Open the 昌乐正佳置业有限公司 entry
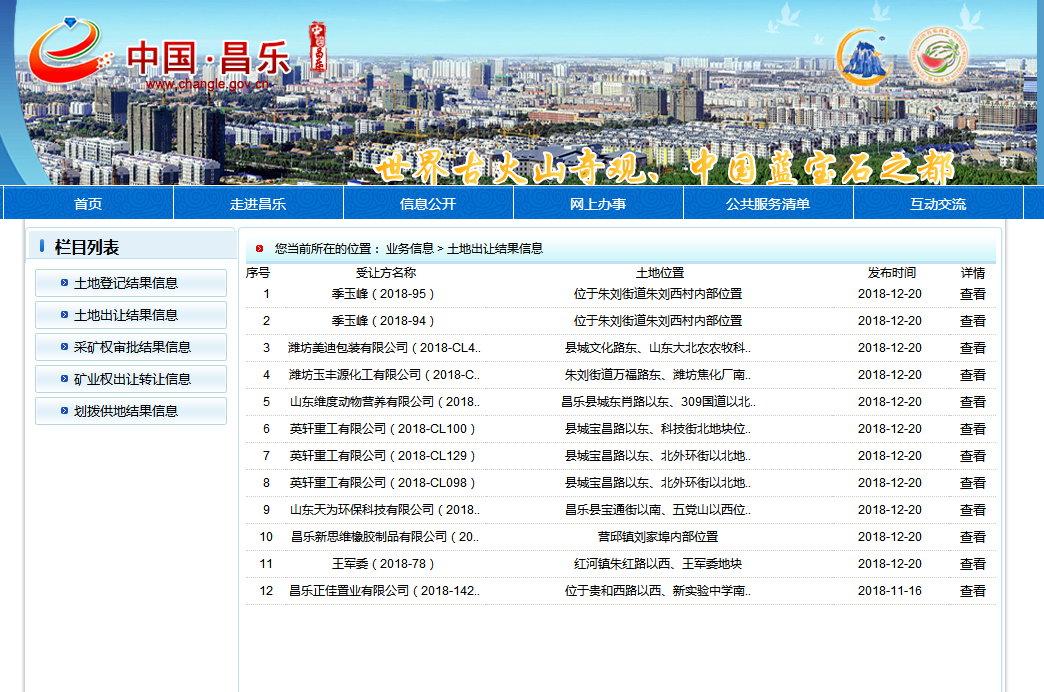The width and height of the screenshot is (1044, 692). tap(385, 591)
